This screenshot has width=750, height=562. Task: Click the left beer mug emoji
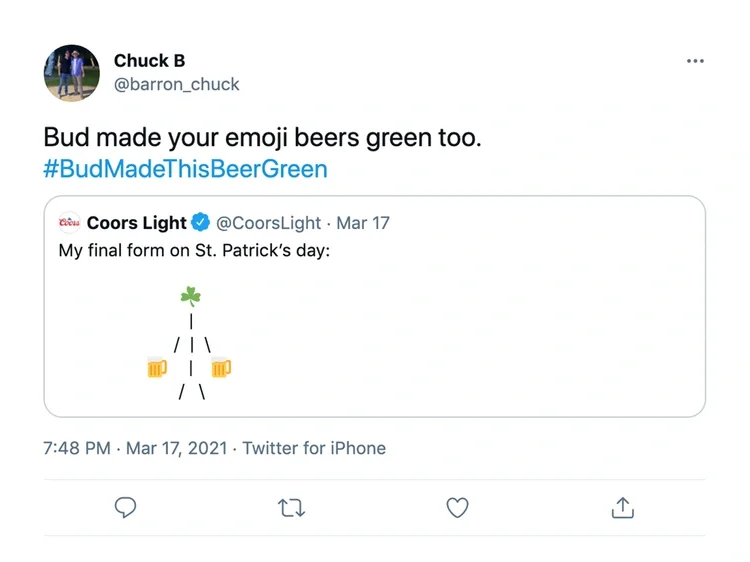tap(157, 367)
